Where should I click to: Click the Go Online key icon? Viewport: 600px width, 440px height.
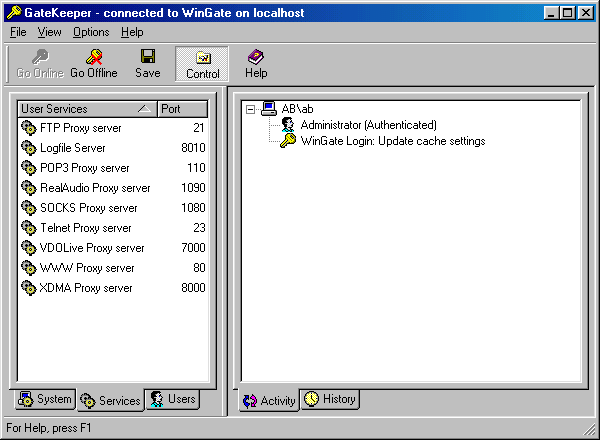[40, 57]
